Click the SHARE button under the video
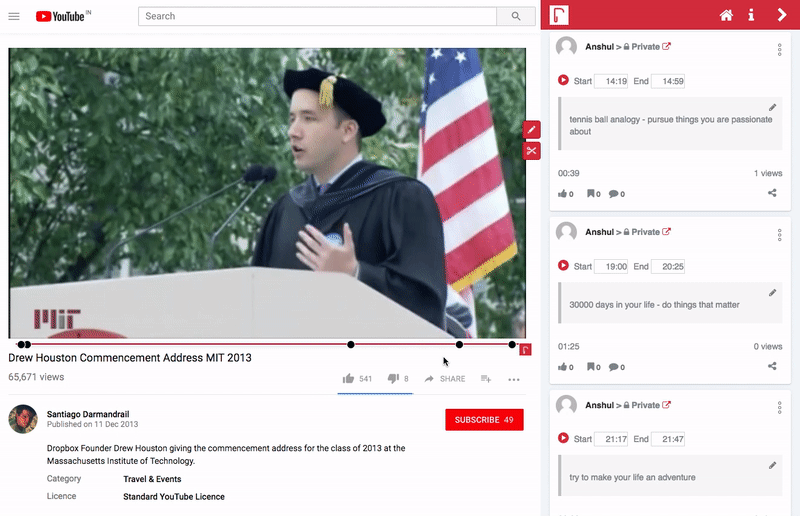800x516 pixels. 444,379
